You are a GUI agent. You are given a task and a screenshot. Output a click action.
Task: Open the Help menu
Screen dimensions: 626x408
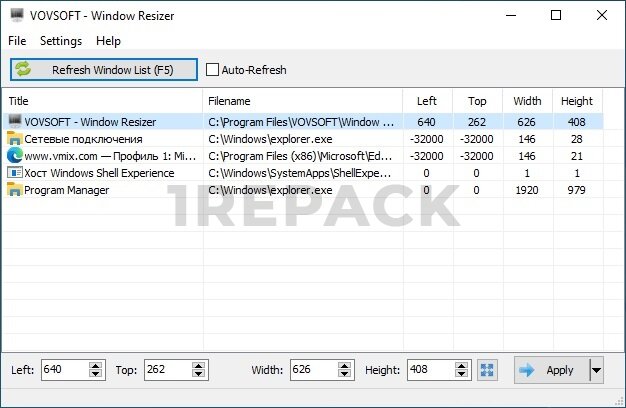coord(108,41)
